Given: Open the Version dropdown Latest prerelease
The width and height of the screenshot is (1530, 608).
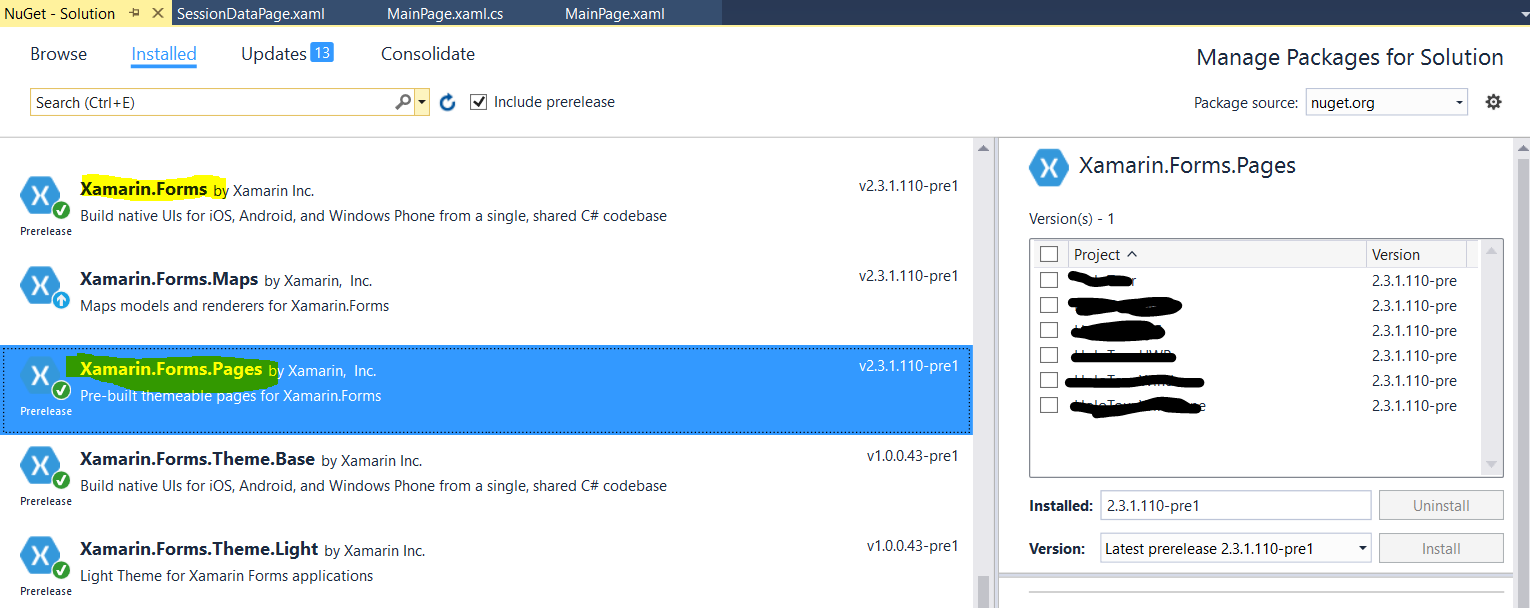Looking at the screenshot, I should pyautogui.click(x=1235, y=548).
